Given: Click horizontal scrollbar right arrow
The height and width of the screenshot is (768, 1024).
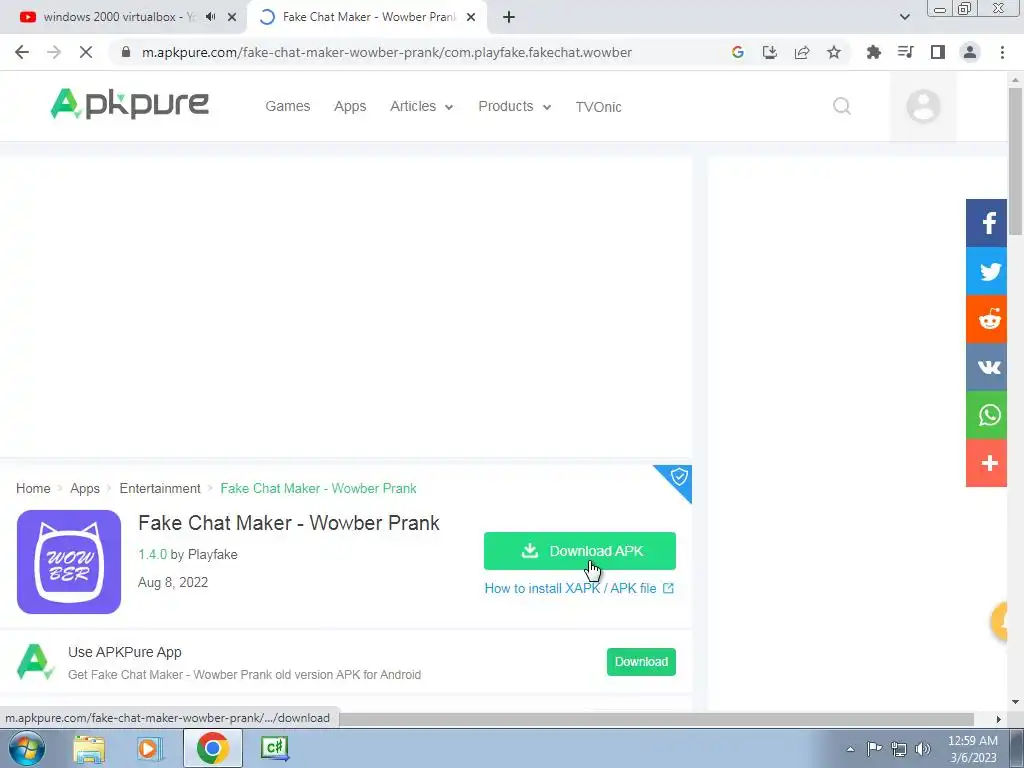Looking at the screenshot, I should (x=998, y=719).
